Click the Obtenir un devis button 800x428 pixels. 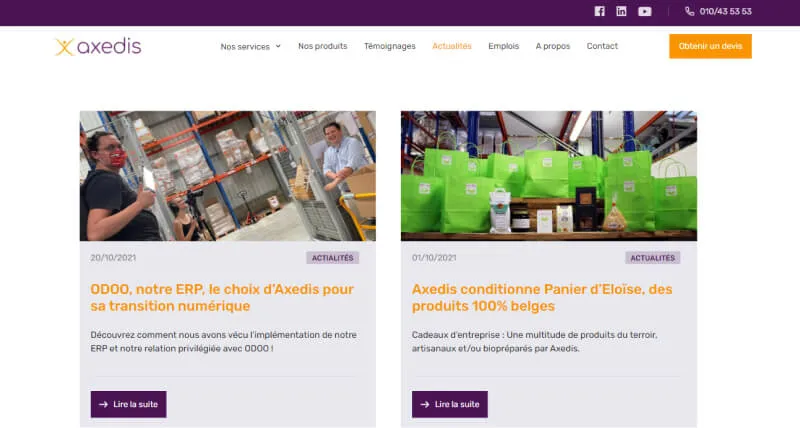(x=710, y=46)
